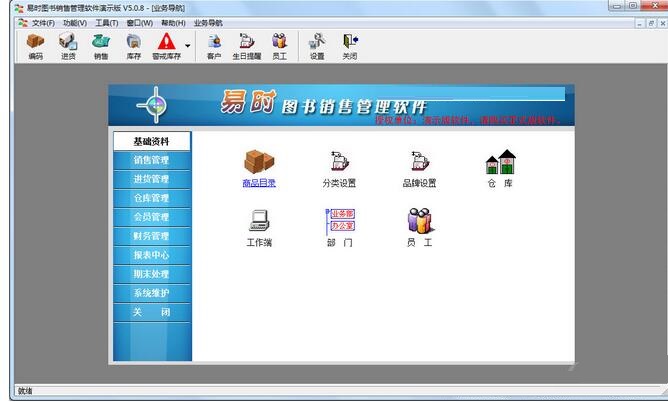Open the 功能(V) menu
Viewport: 668px width, 402px height.
pyautogui.click(x=75, y=23)
